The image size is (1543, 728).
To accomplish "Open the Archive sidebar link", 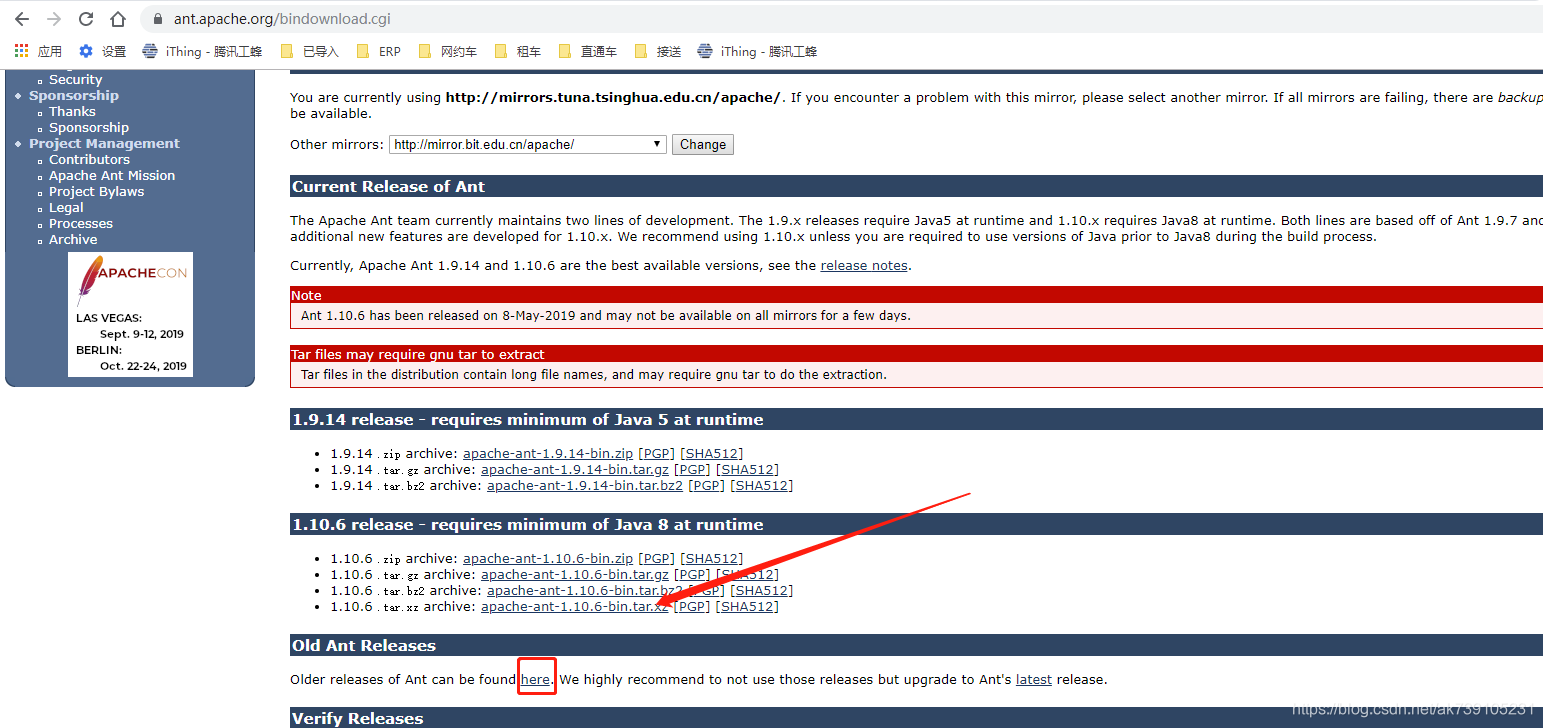I will coord(73,240).
